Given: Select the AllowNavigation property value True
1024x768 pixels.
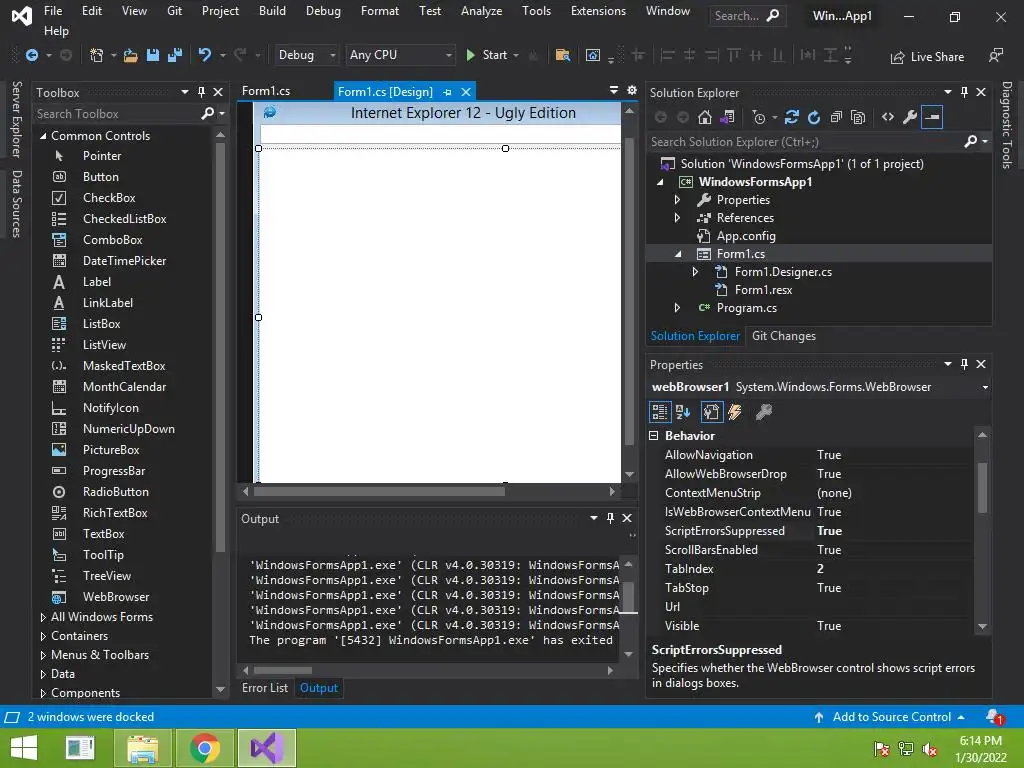Looking at the screenshot, I should [893, 455].
